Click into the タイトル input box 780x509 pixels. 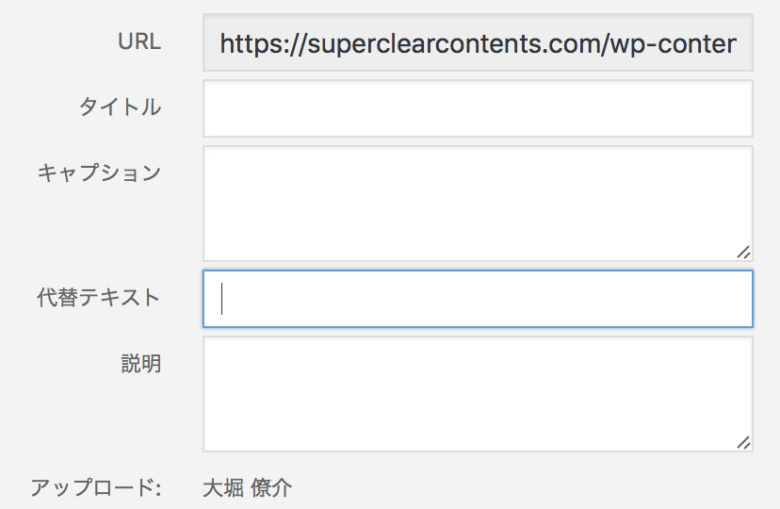477,108
